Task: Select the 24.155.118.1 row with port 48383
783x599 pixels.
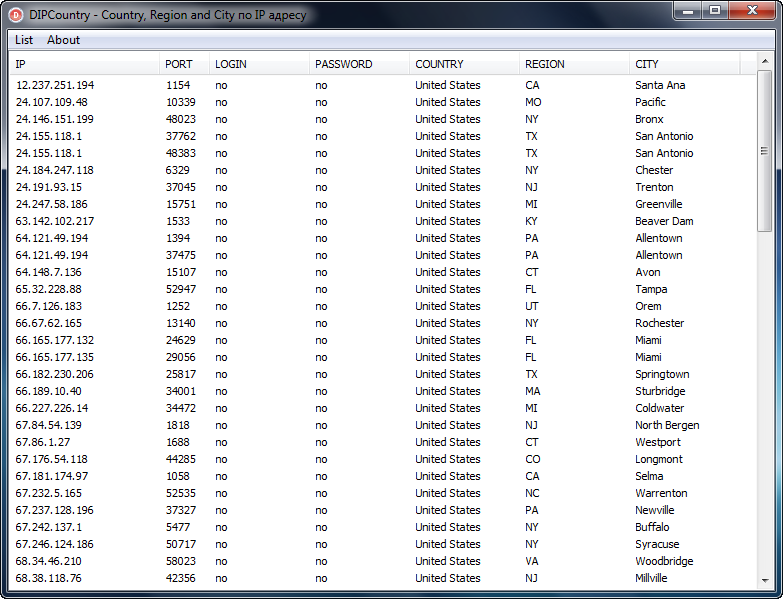Action: pos(383,153)
